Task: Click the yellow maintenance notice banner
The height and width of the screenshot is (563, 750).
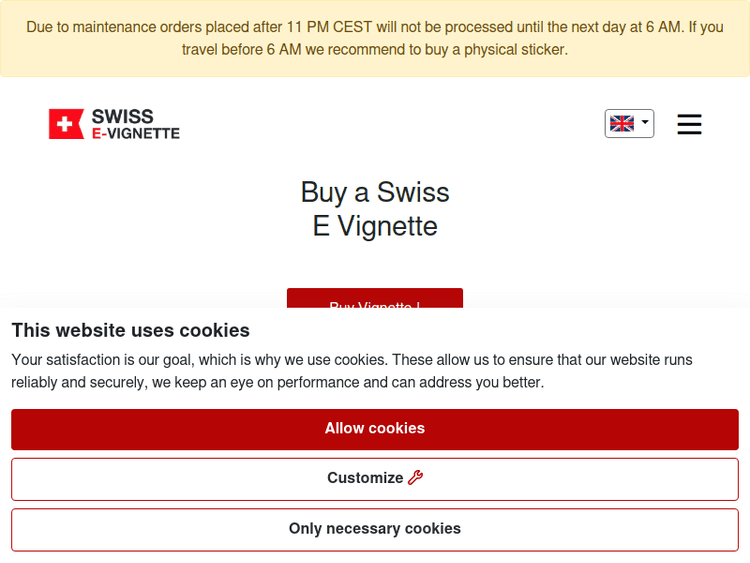Action: click(375, 38)
